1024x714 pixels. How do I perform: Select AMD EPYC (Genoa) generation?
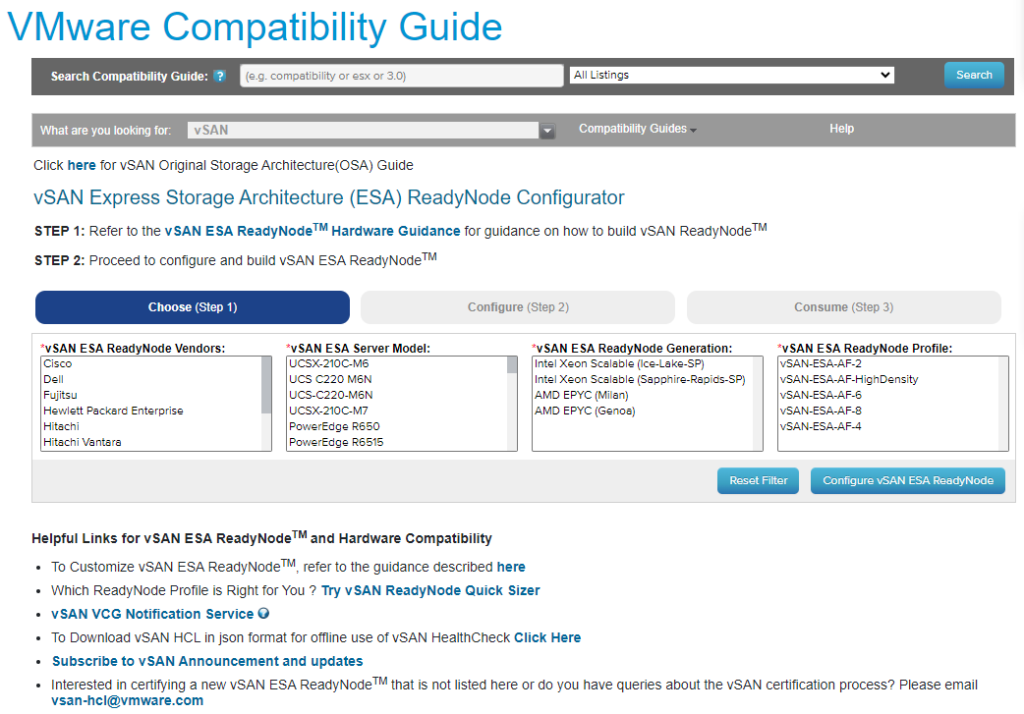pyautogui.click(x=643, y=411)
